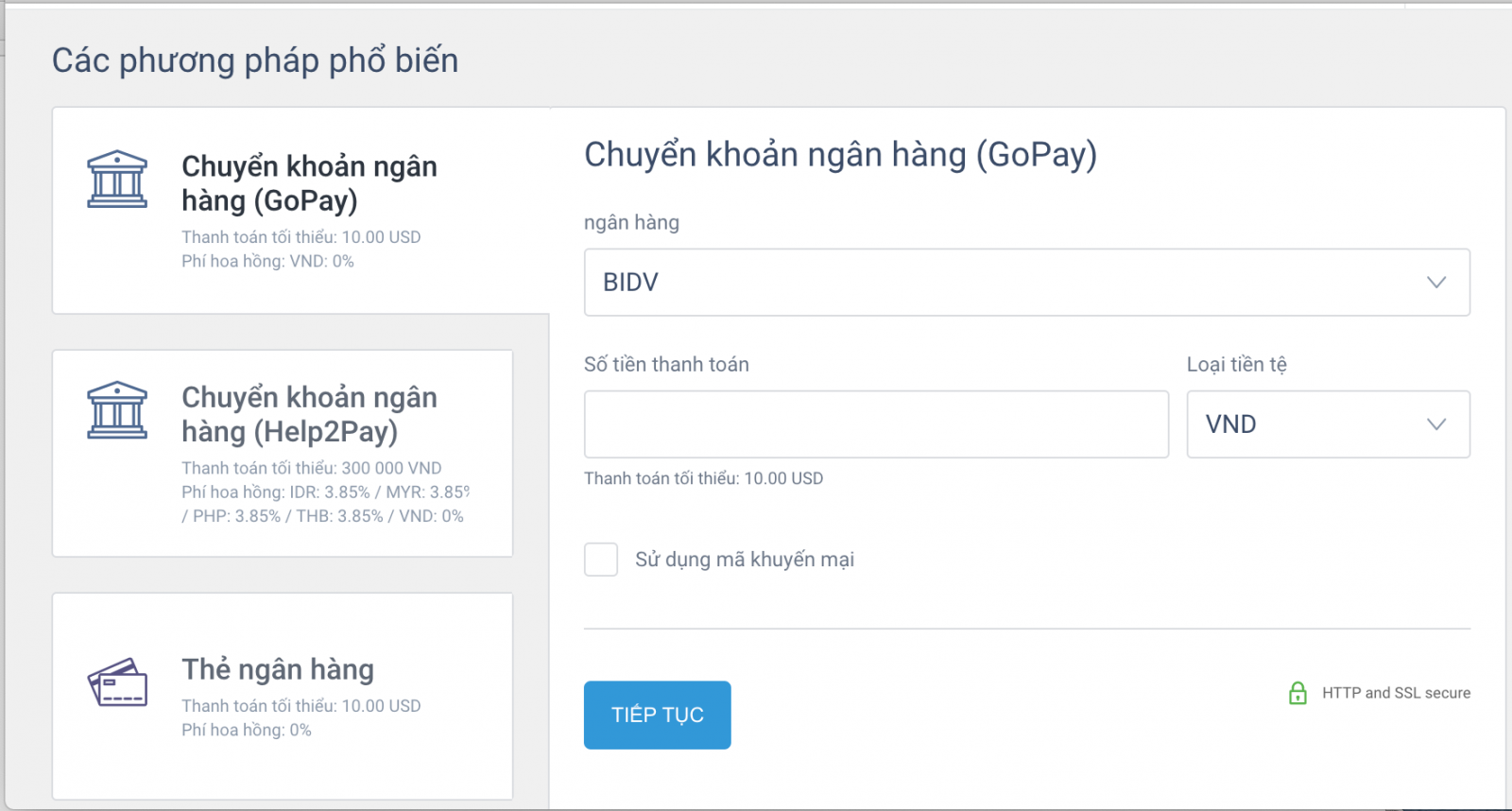Click the TIẾP TỤC button

point(658,716)
